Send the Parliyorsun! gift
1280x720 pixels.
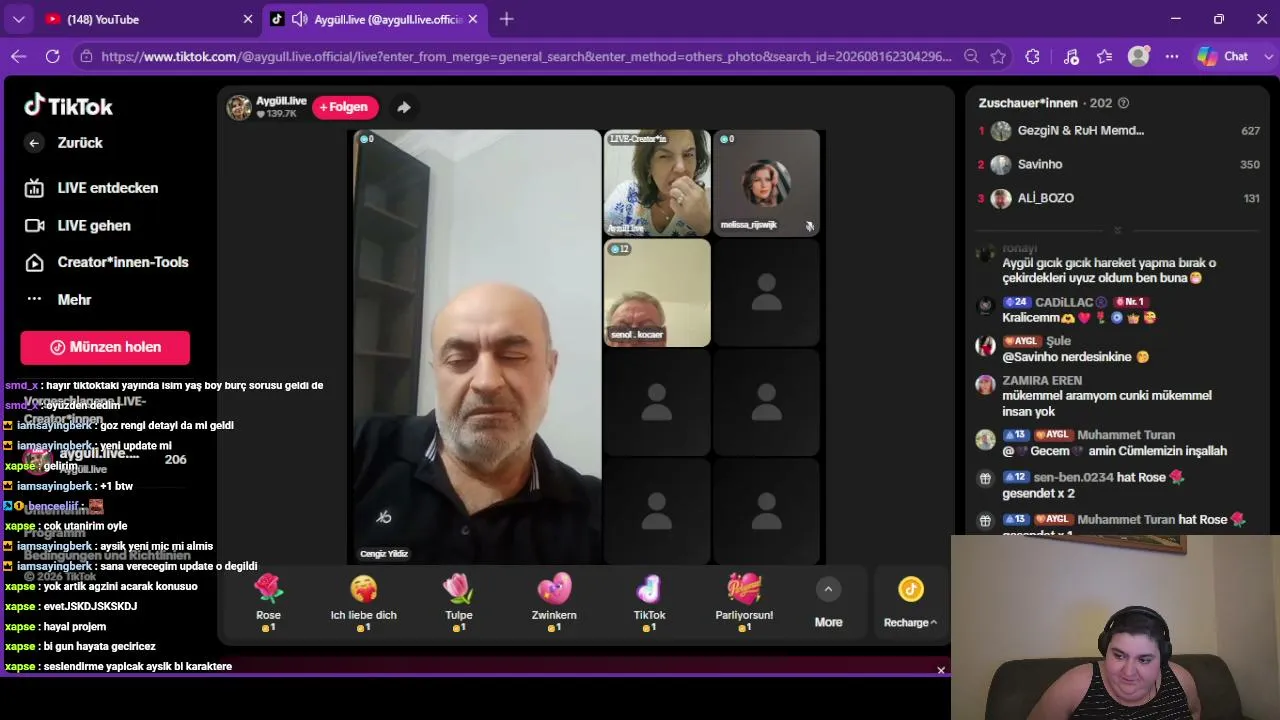tap(744, 602)
